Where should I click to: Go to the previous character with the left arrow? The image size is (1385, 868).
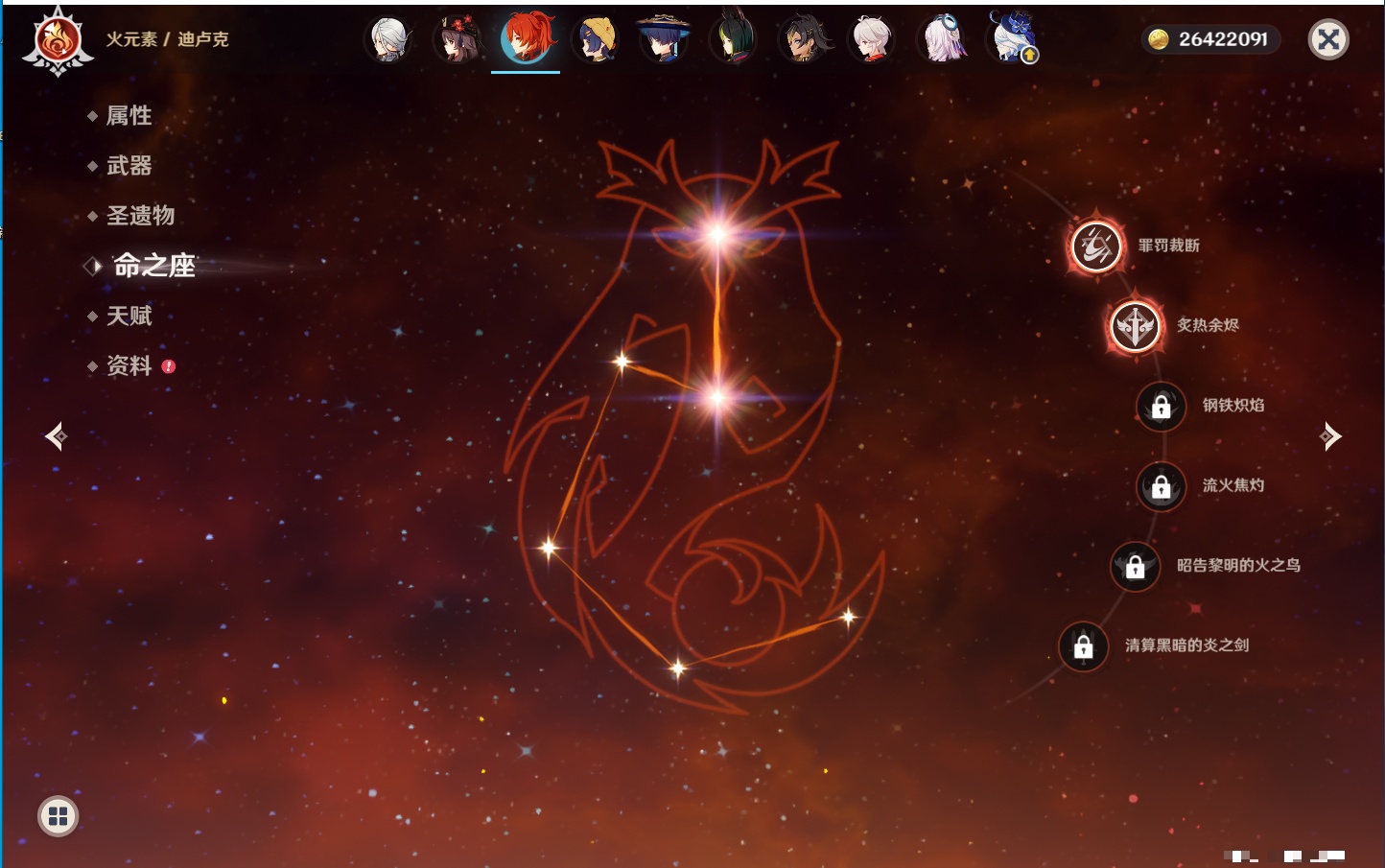[57, 436]
